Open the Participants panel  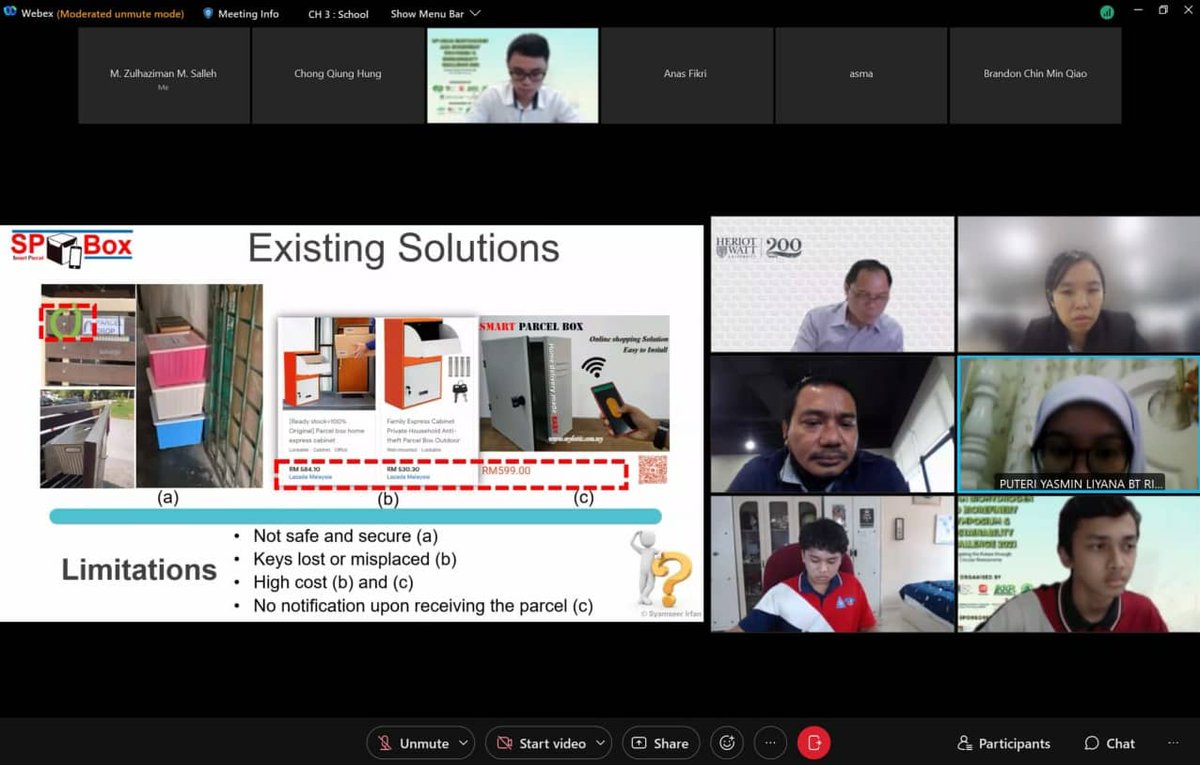1004,743
